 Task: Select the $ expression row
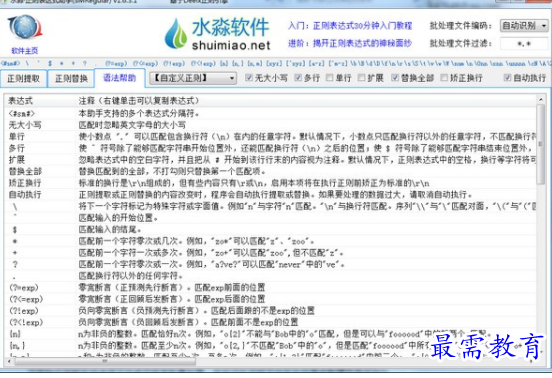[270, 229]
